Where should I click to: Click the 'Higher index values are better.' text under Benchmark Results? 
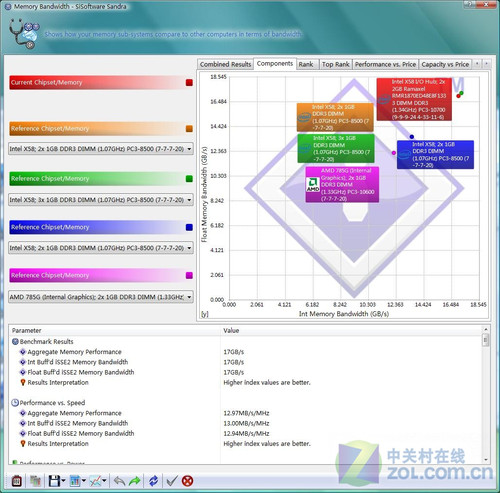tap(267, 382)
